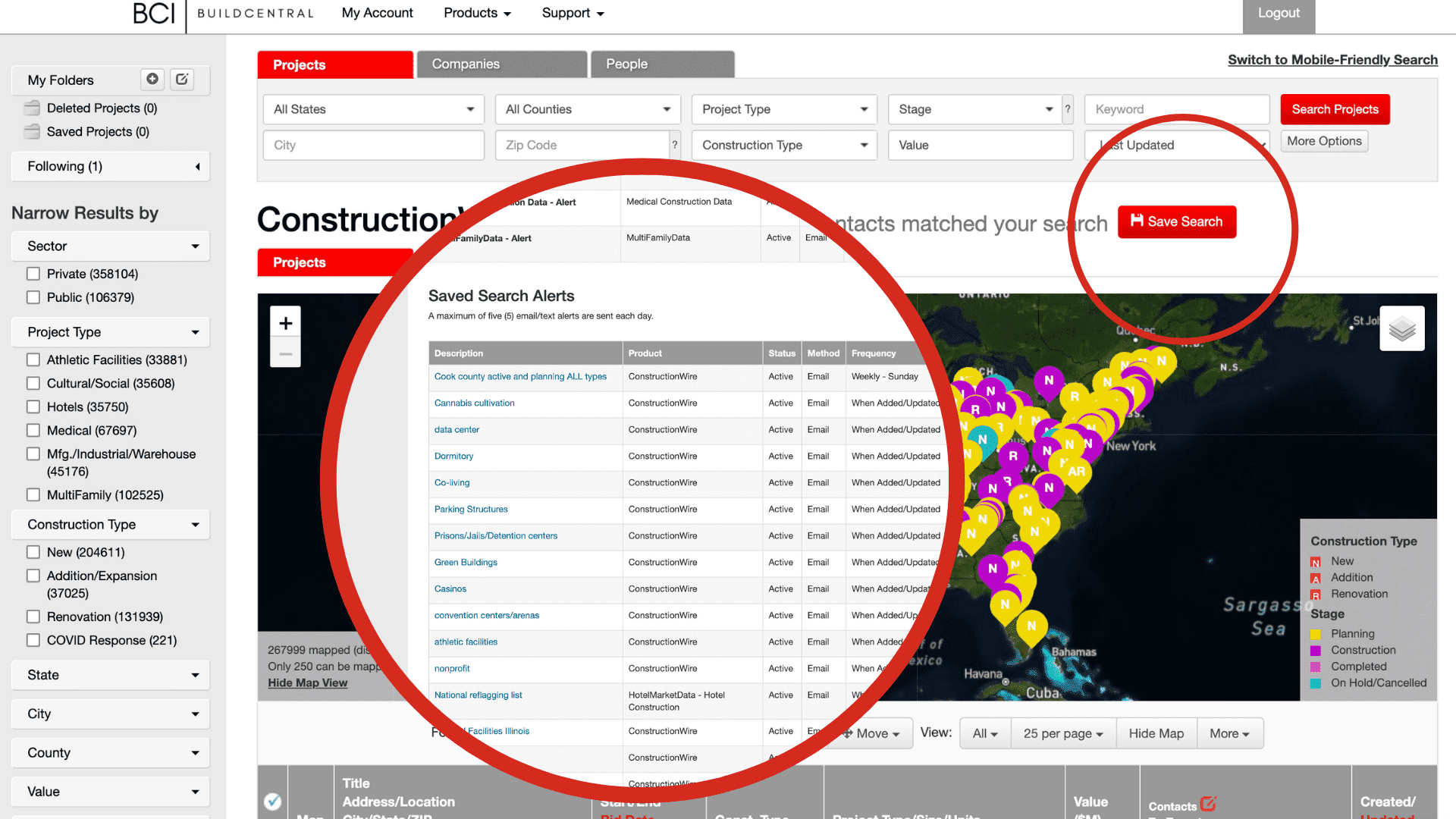Click the Deleted Projects folder icon

(32, 108)
